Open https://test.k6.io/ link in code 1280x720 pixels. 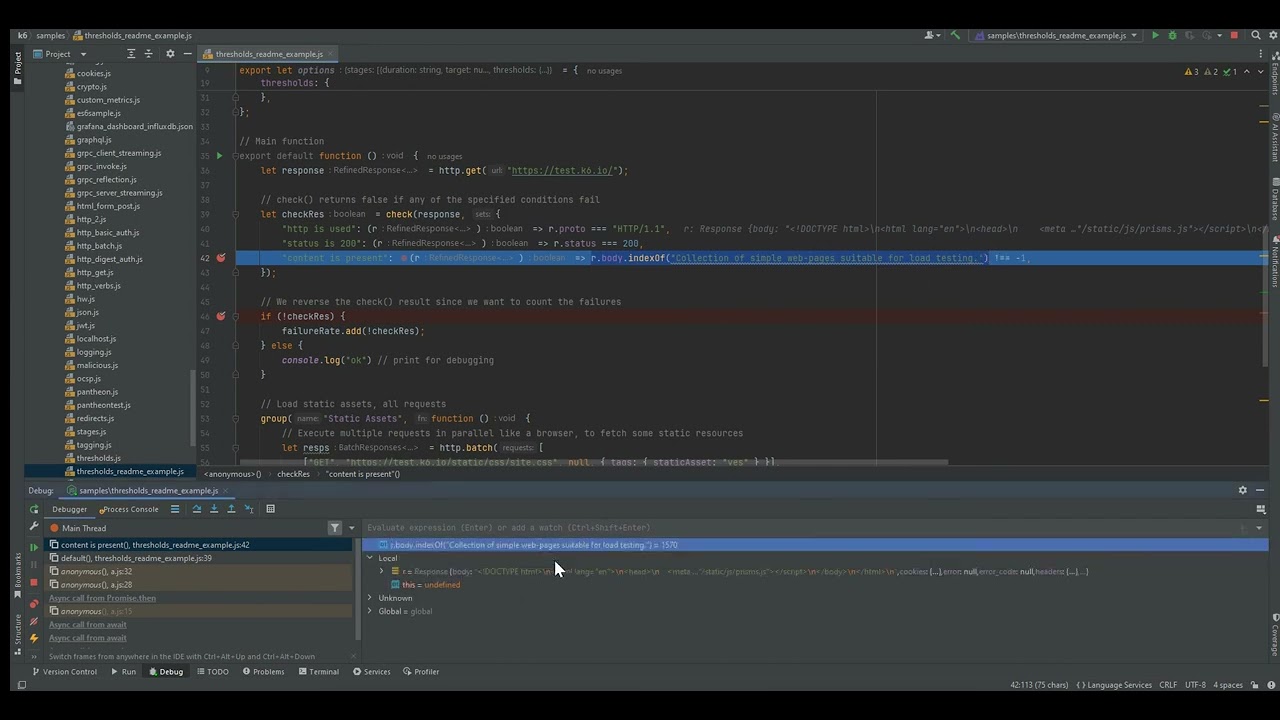pyautogui.click(x=564, y=171)
